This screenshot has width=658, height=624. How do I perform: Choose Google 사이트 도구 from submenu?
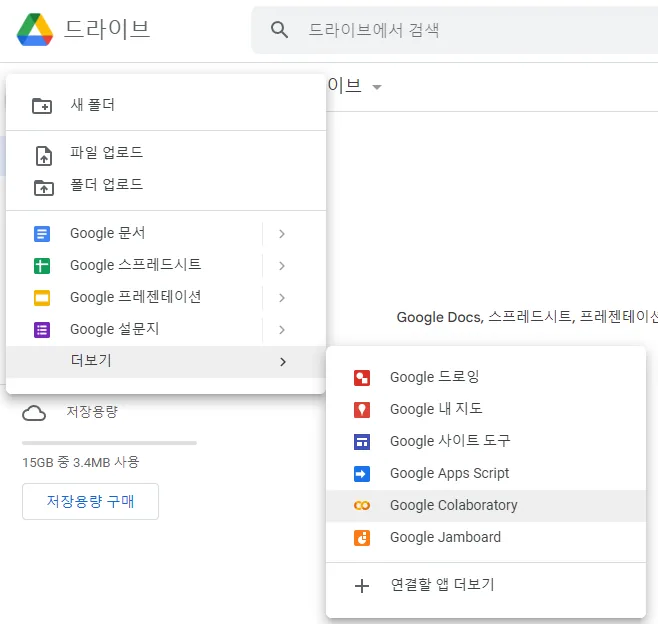pyautogui.click(x=486, y=441)
